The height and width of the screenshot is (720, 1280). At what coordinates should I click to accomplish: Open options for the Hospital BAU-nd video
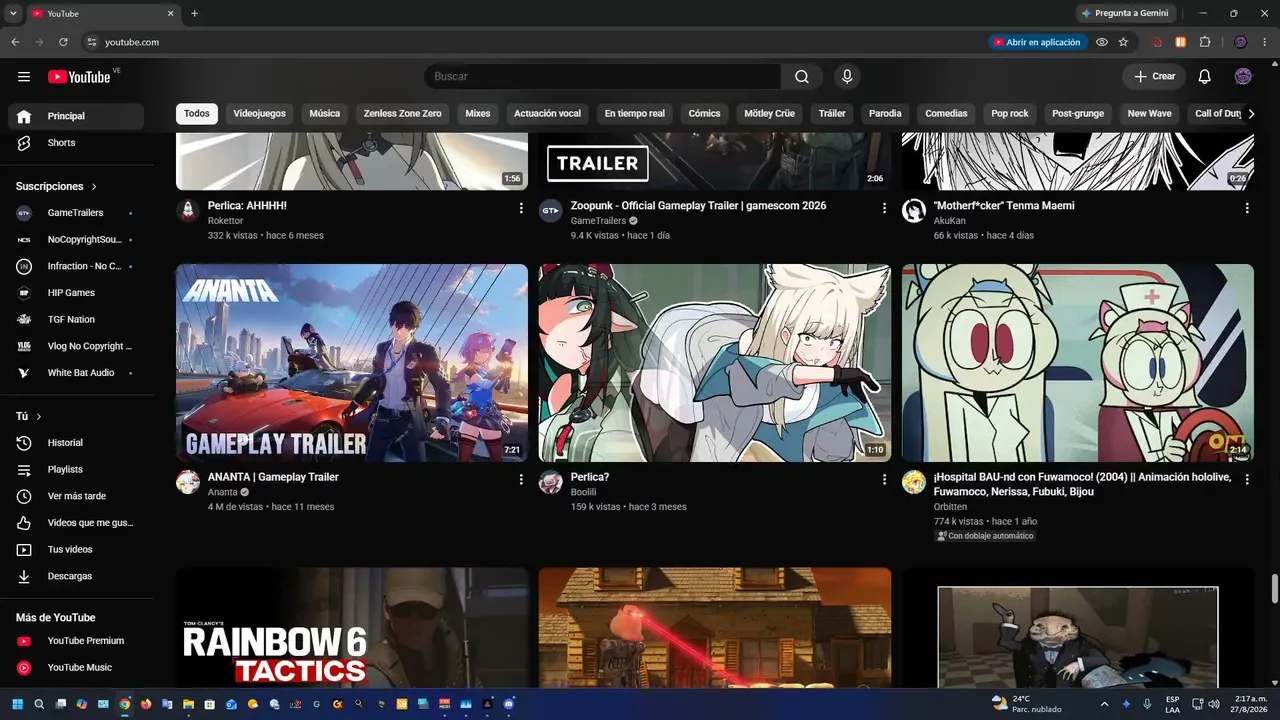(1247, 479)
